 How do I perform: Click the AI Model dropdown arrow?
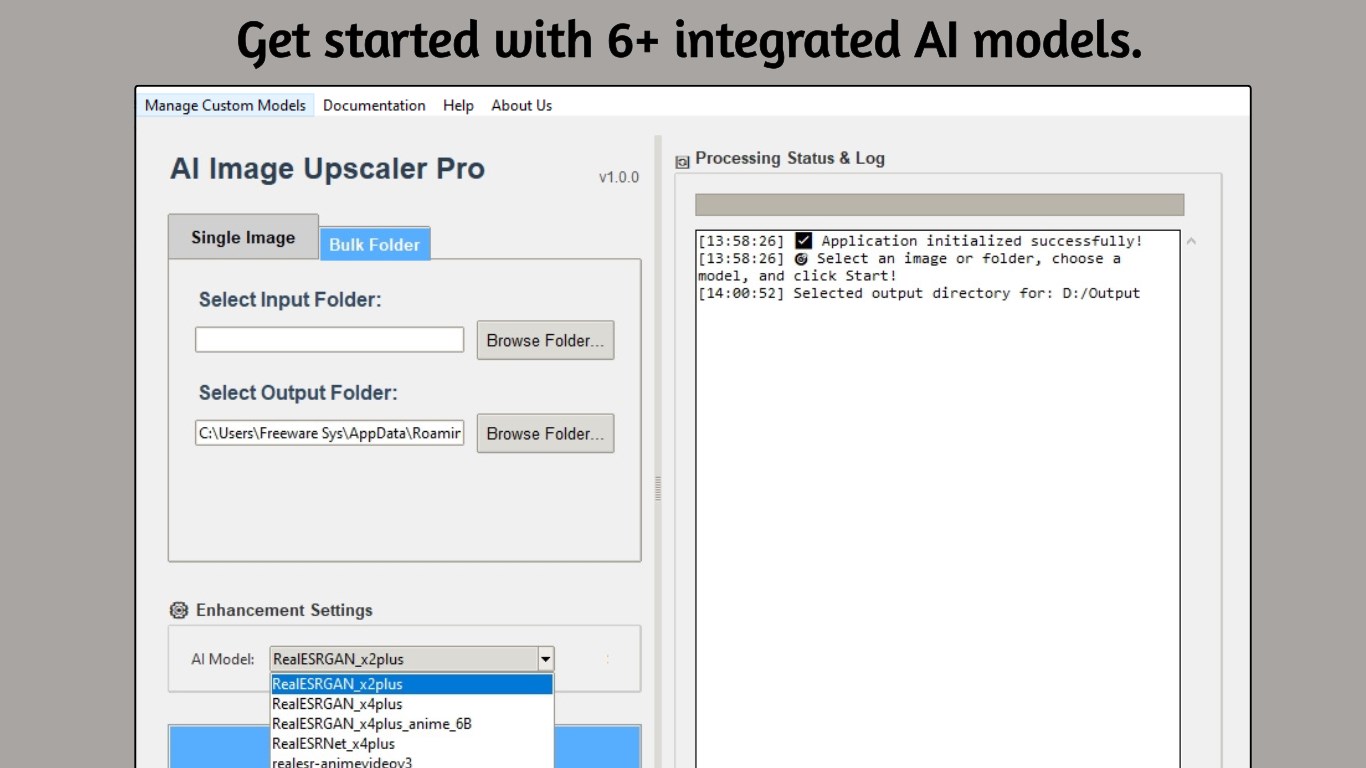pos(546,658)
